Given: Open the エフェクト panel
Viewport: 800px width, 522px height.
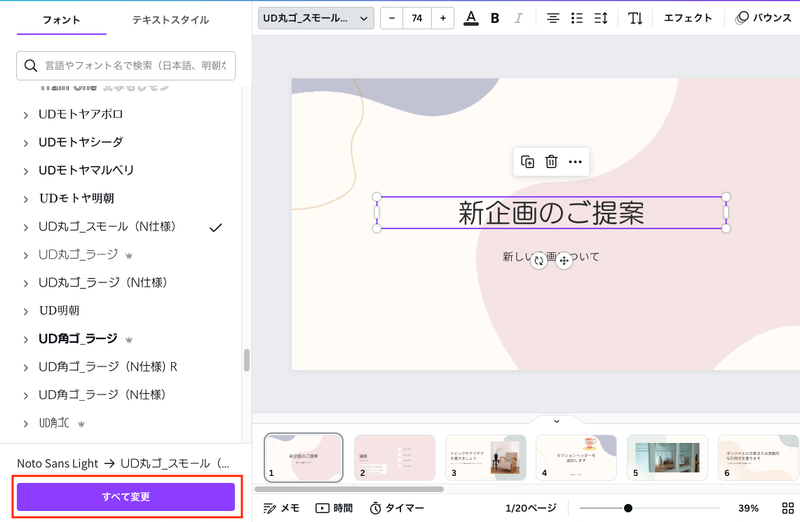Looking at the screenshot, I should (x=688, y=18).
